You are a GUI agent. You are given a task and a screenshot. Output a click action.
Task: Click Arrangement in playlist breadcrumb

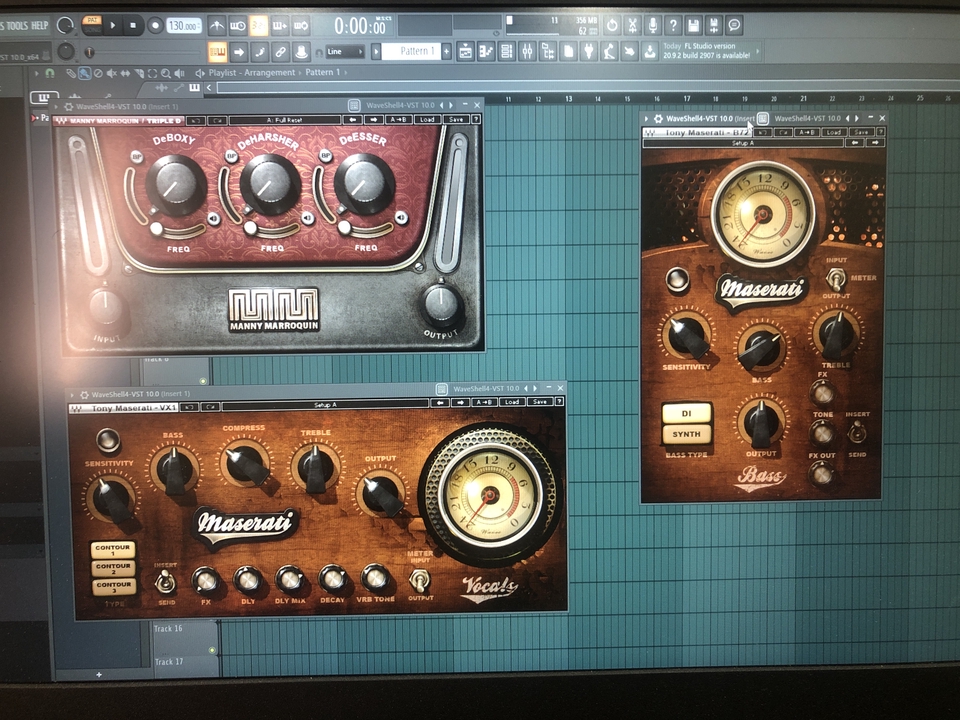(x=269, y=72)
